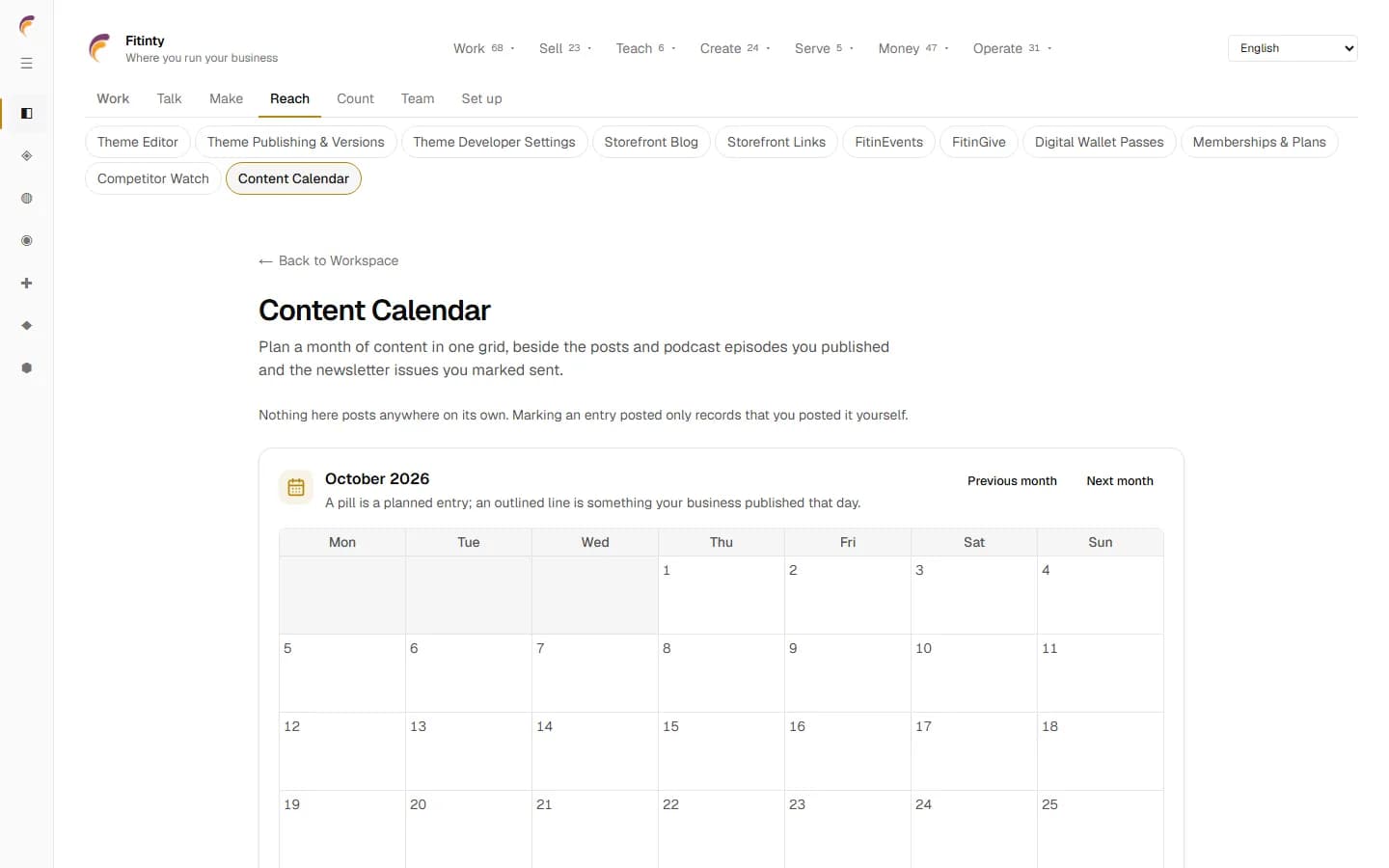Open Theme Publishing & Versions
The width and height of the screenshot is (1389, 868).
point(296,142)
